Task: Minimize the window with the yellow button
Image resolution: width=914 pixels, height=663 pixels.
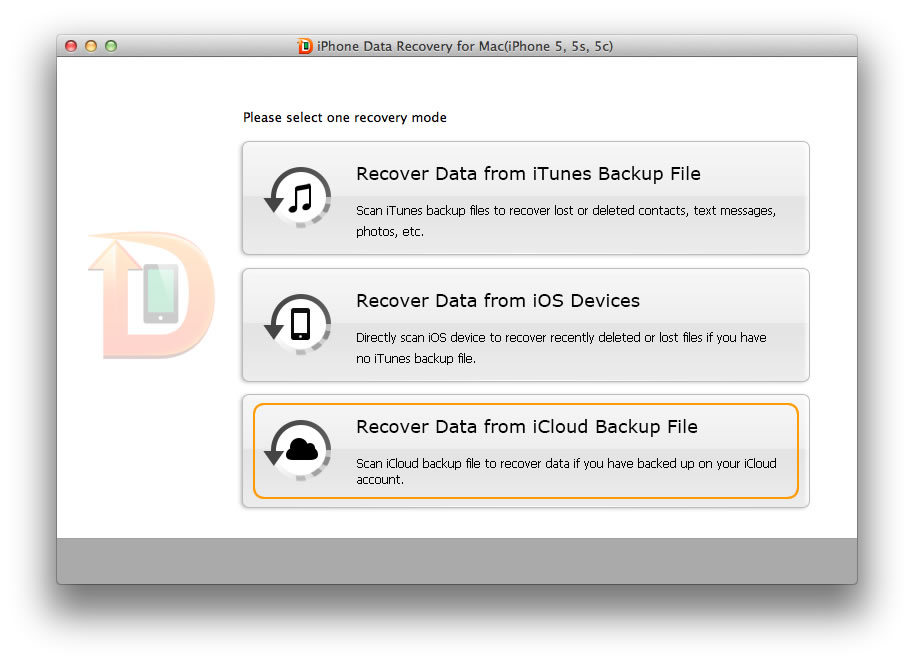Action: (x=91, y=46)
